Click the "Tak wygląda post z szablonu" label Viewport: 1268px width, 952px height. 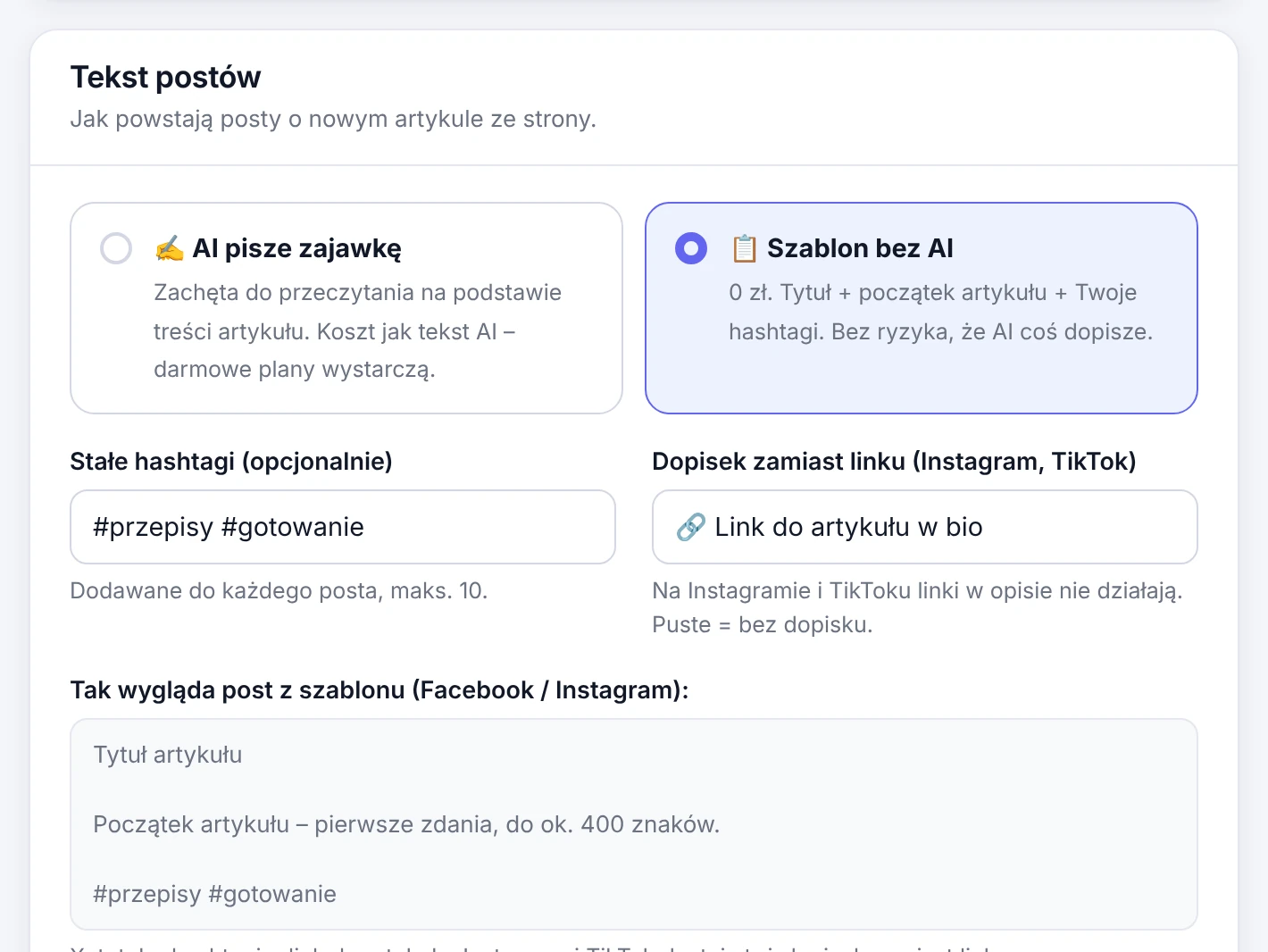click(x=380, y=690)
